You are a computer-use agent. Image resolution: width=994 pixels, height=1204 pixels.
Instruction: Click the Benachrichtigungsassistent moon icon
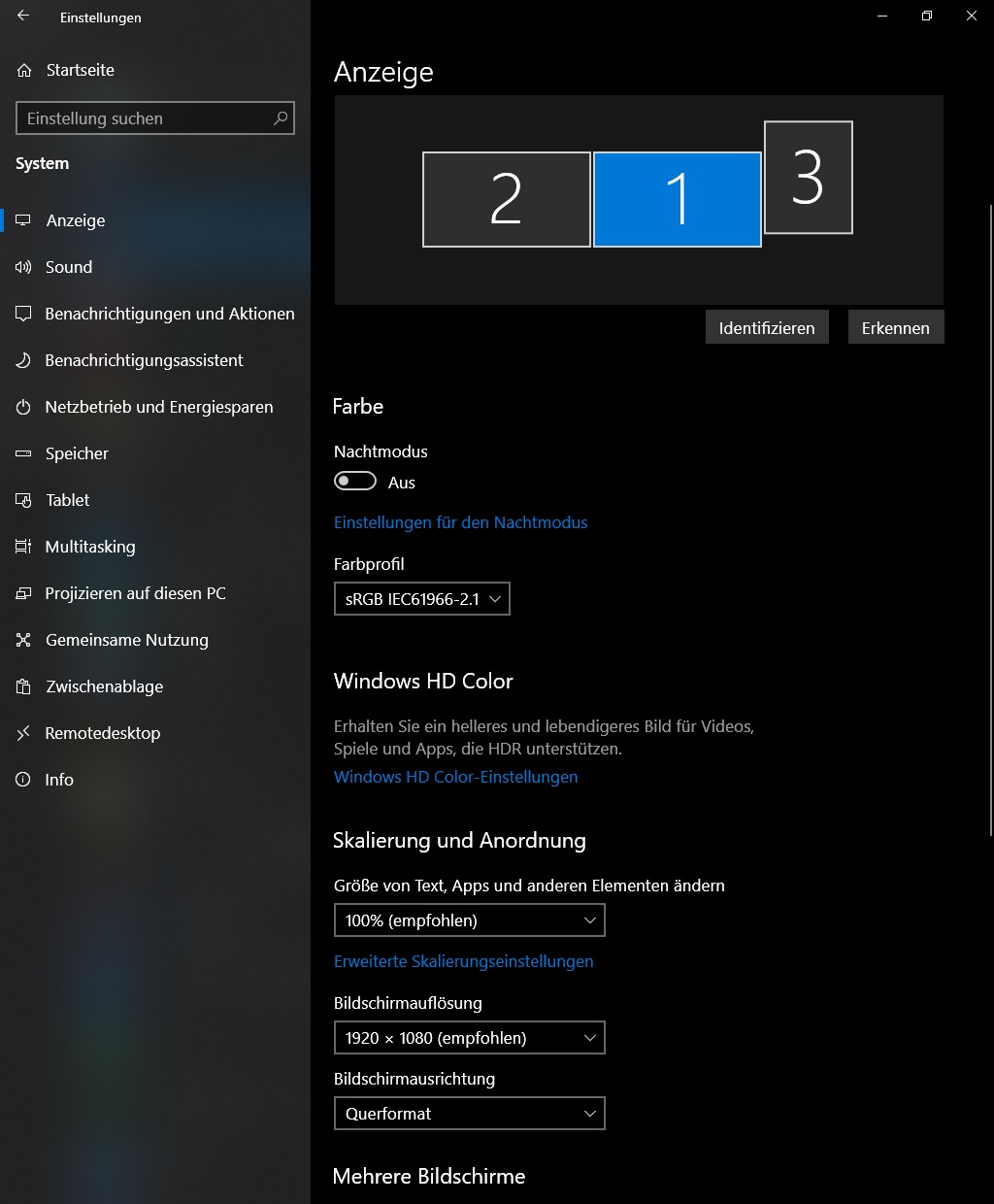[23, 360]
